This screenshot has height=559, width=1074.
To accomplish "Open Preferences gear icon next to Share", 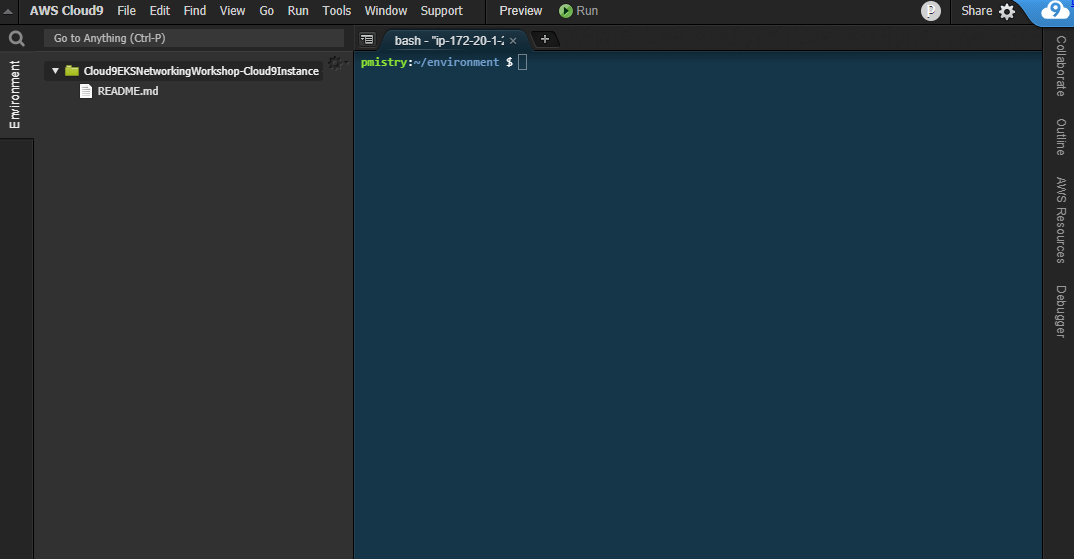I will [x=1007, y=12].
